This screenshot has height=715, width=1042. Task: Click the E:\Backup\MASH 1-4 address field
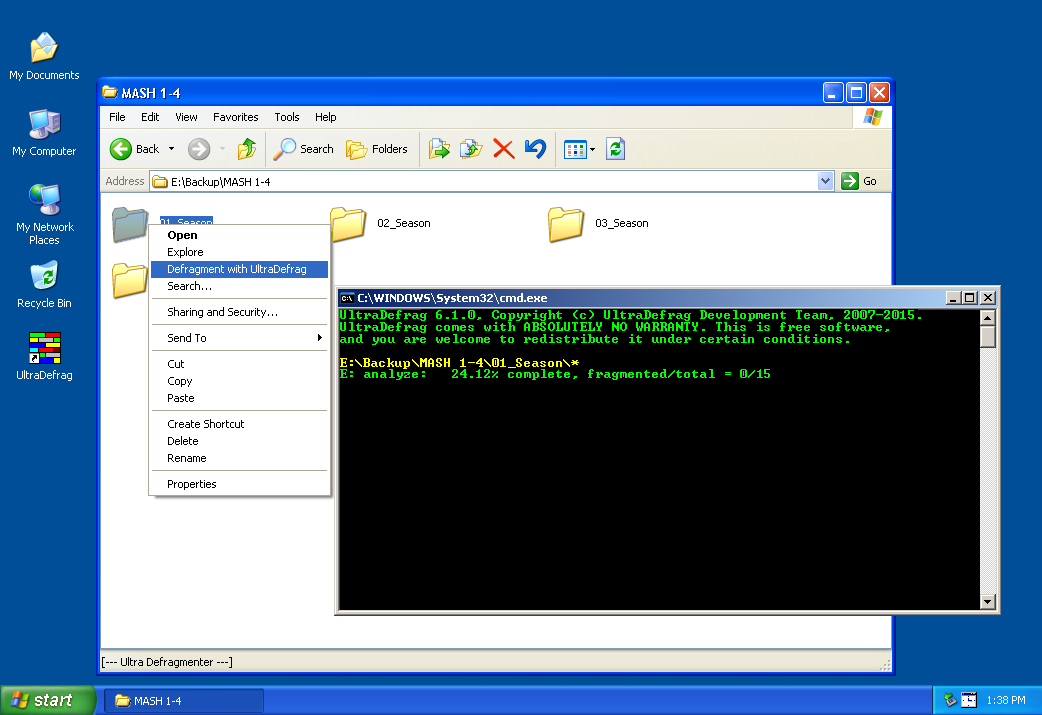(x=480, y=181)
